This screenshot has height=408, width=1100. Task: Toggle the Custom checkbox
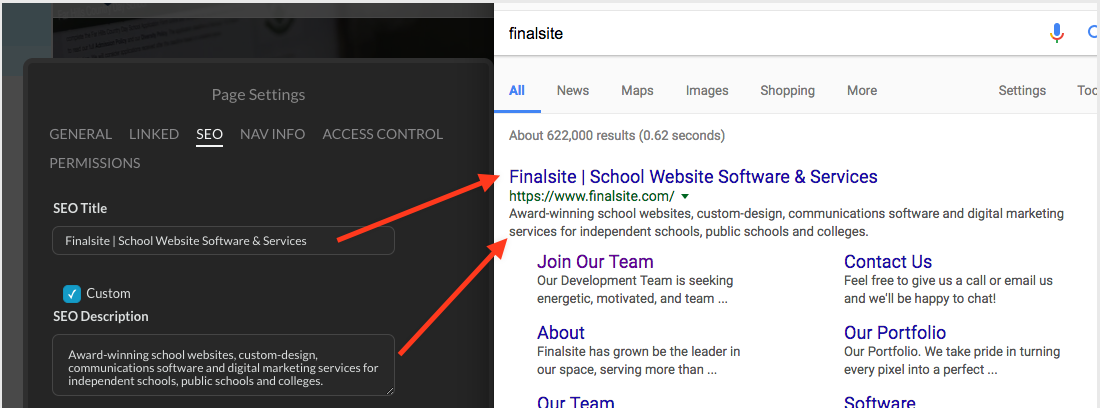[72, 293]
